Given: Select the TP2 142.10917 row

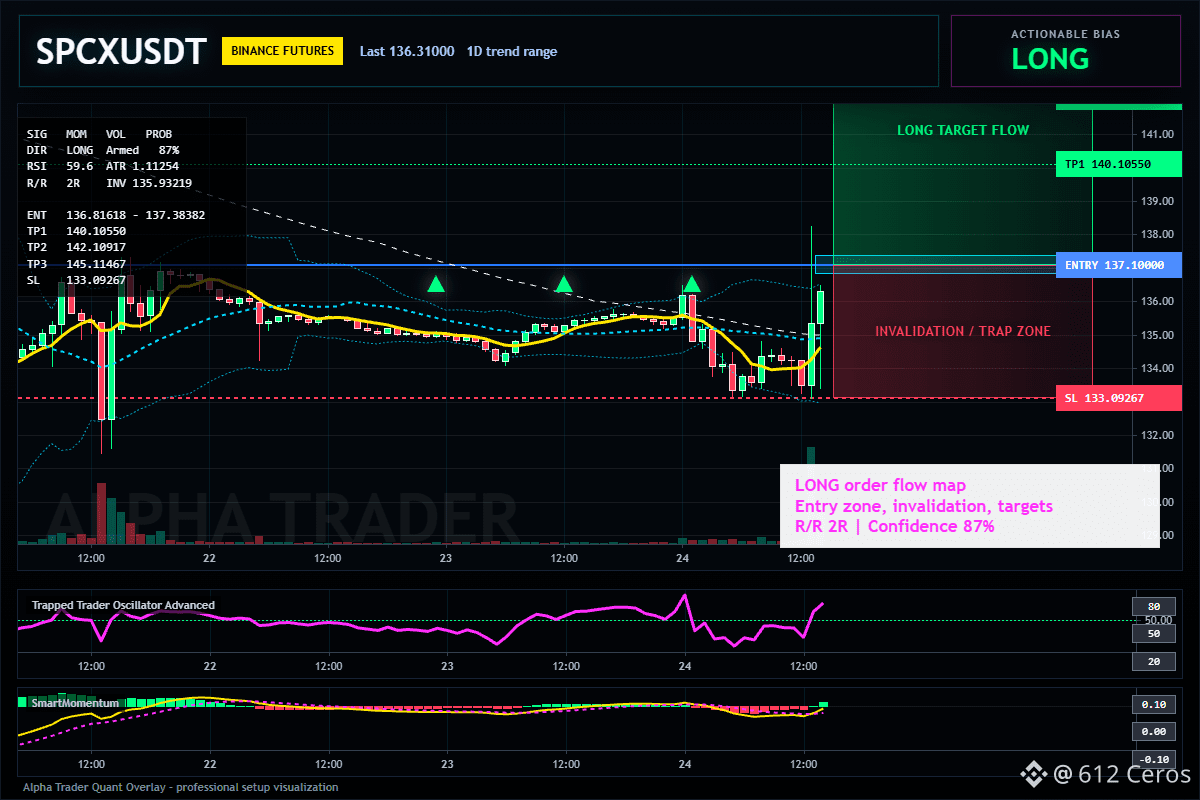Looking at the screenshot, I should tap(76, 247).
